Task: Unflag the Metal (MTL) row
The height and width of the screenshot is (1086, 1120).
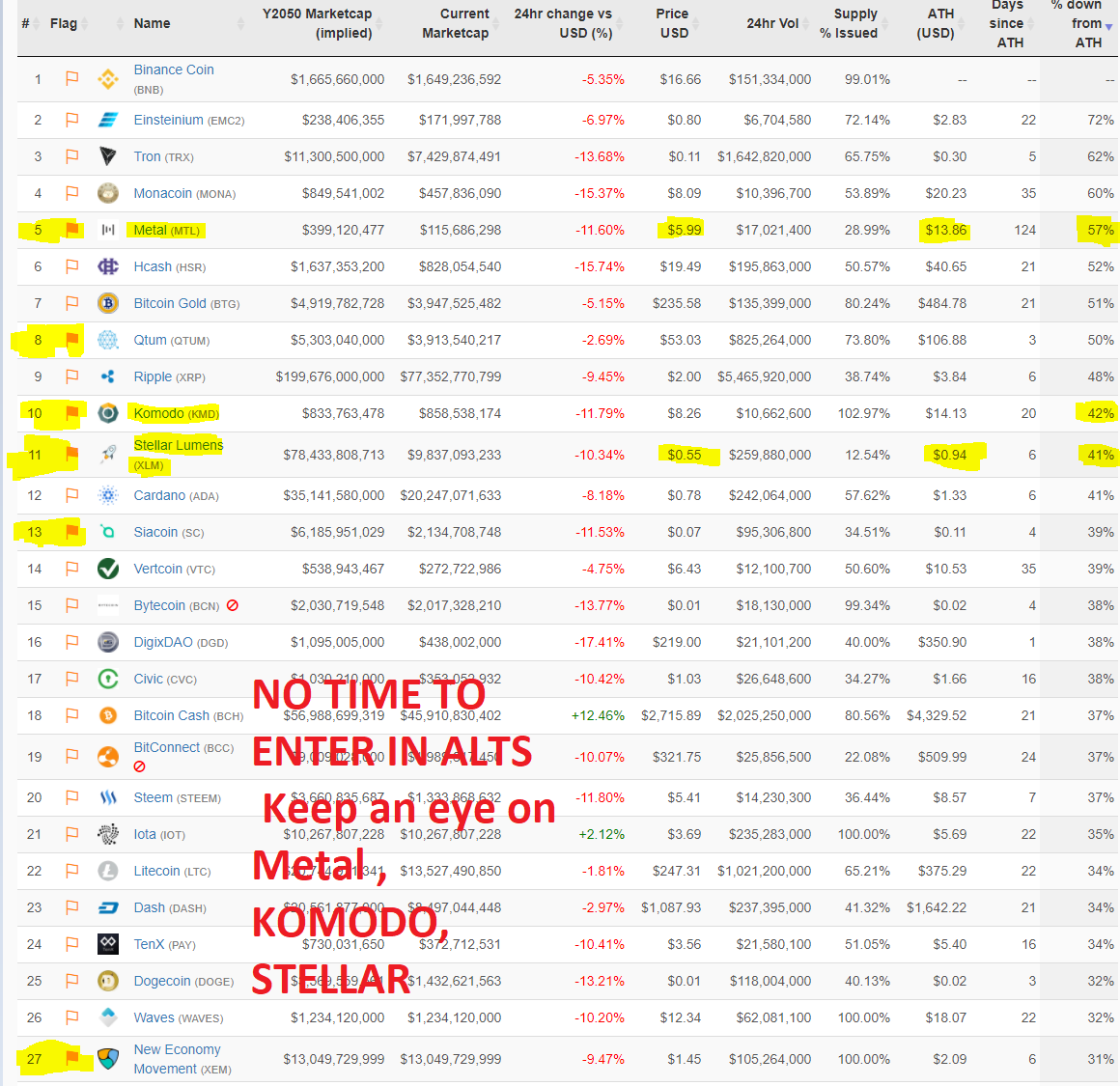Action: pos(71,229)
